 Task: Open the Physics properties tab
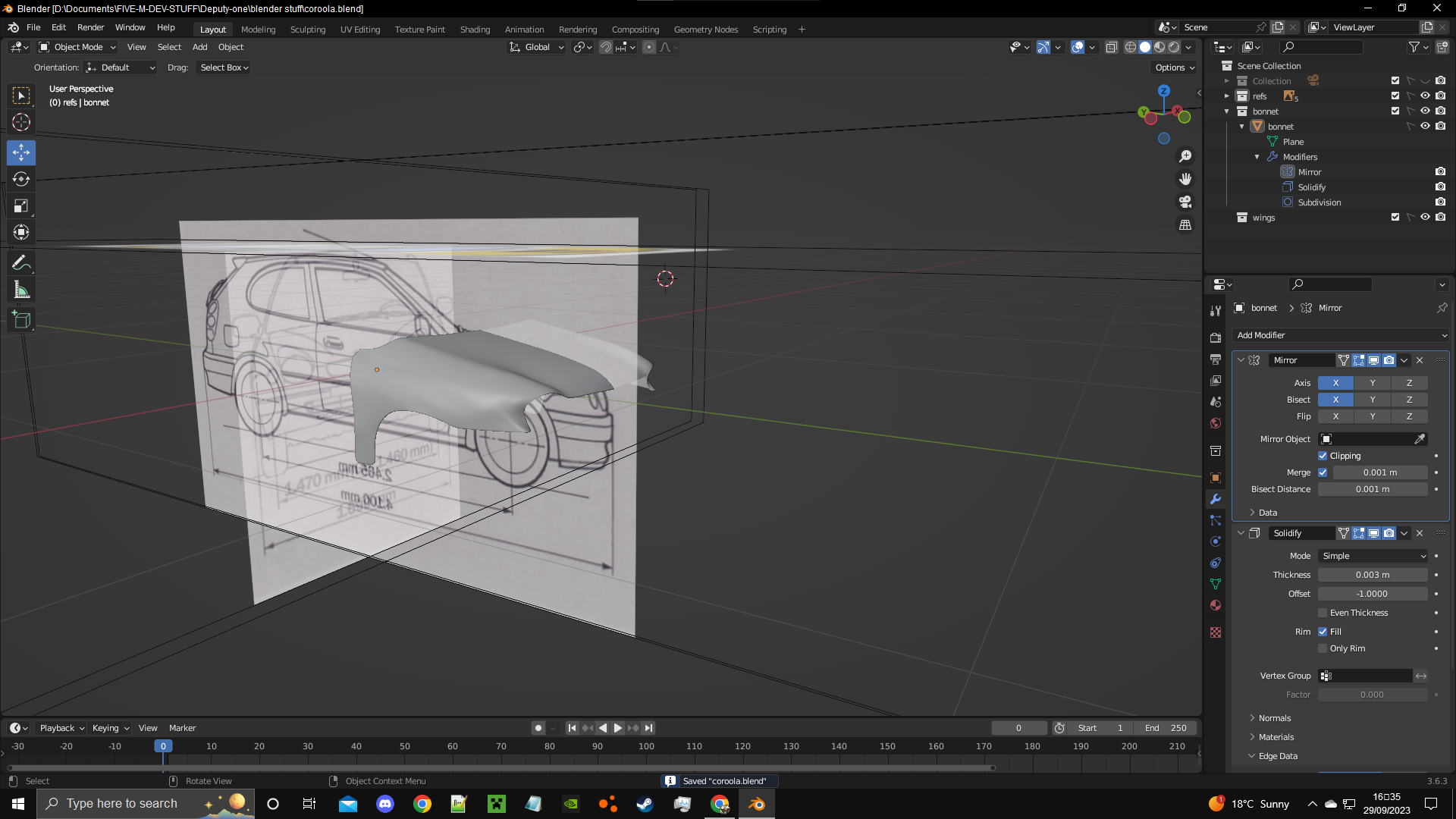coord(1216,541)
